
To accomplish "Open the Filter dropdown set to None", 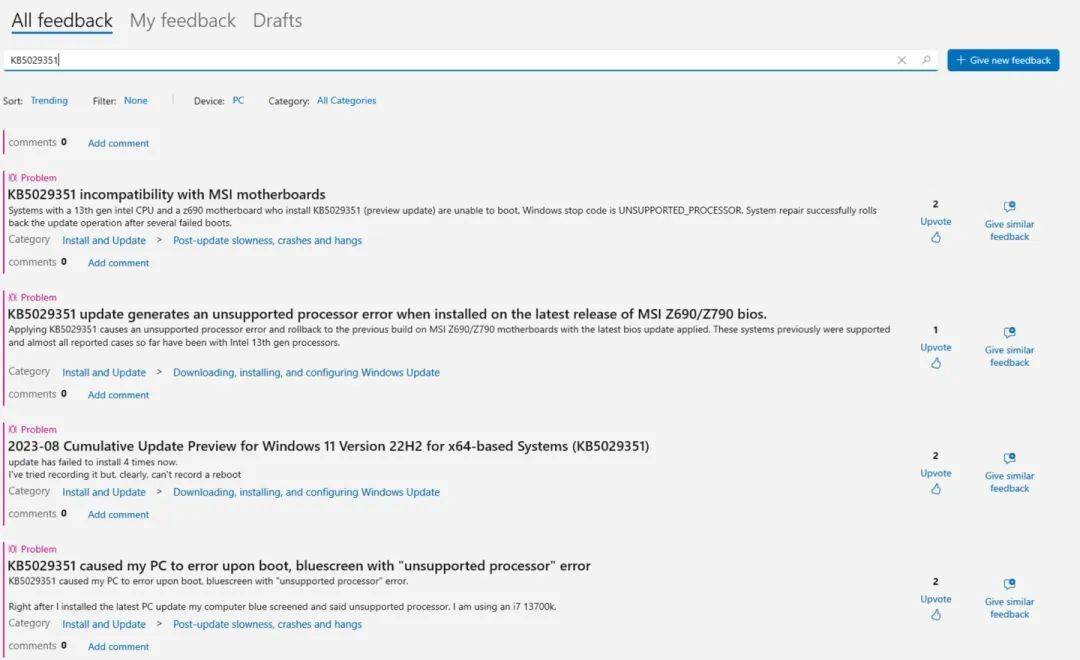I will pos(136,101).
